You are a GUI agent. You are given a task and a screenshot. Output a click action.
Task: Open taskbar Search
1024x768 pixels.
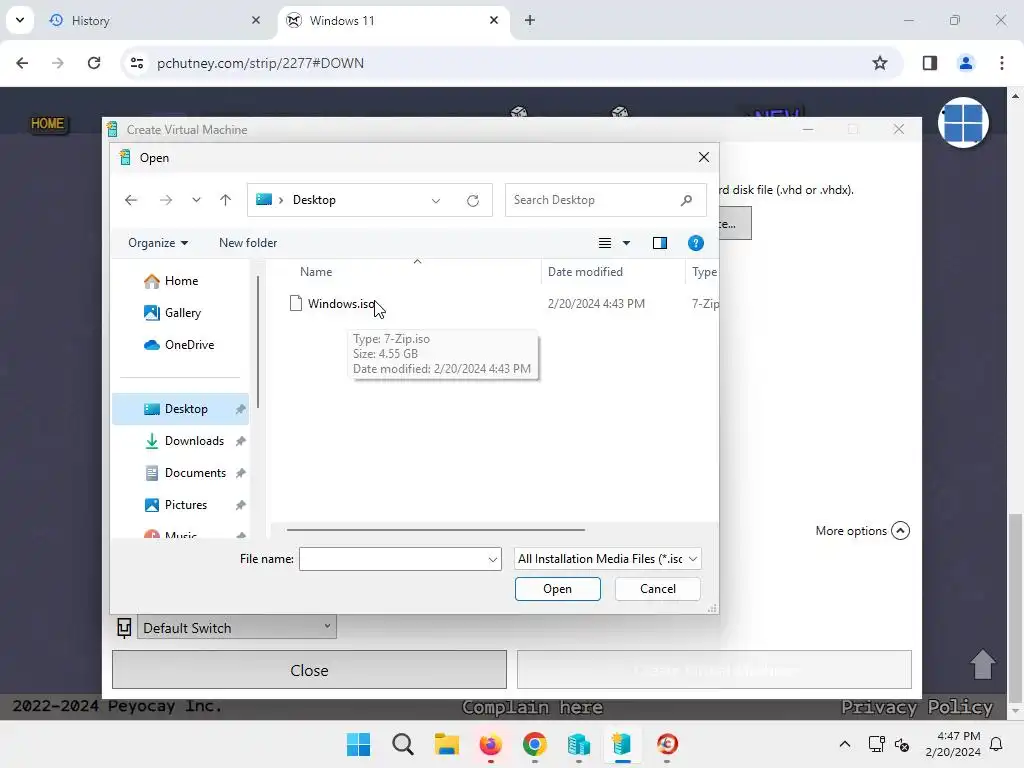pos(403,744)
